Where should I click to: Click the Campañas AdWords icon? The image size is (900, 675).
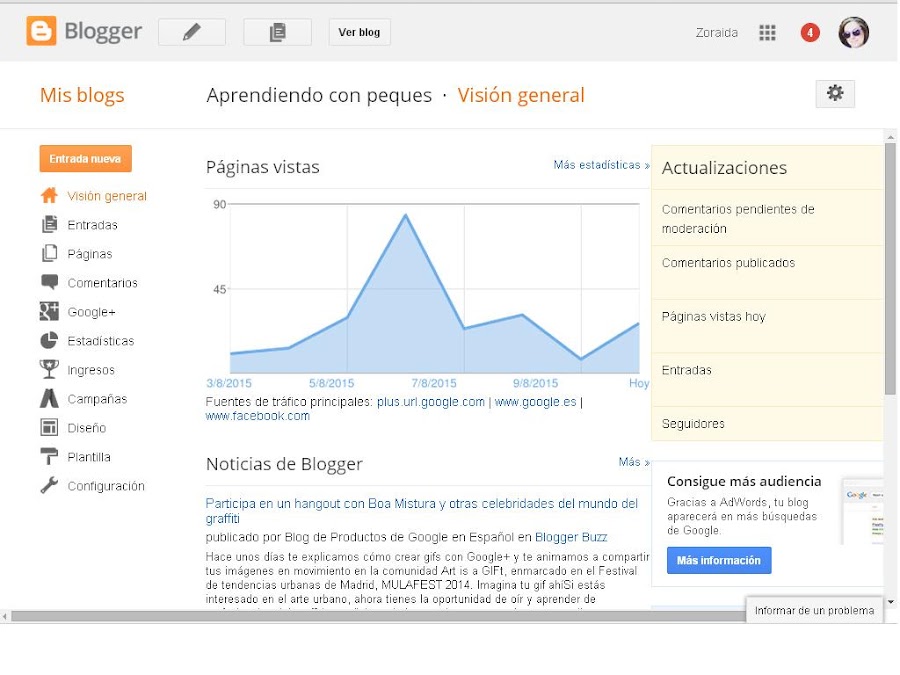pos(49,398)
